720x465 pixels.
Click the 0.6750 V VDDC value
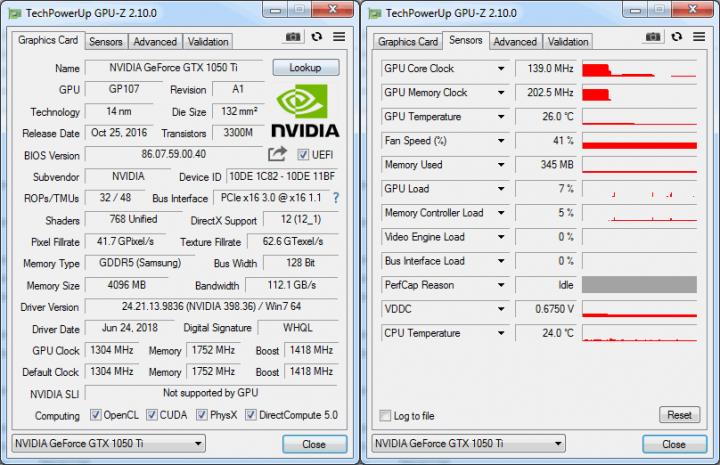[x=546, y=309]
